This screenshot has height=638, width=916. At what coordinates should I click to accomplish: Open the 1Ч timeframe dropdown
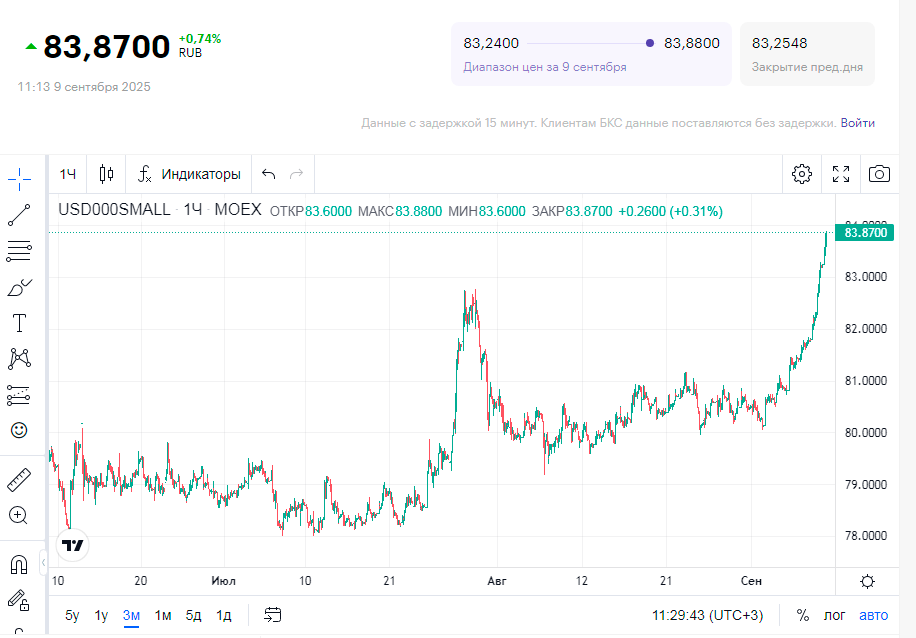coord(68,174)
